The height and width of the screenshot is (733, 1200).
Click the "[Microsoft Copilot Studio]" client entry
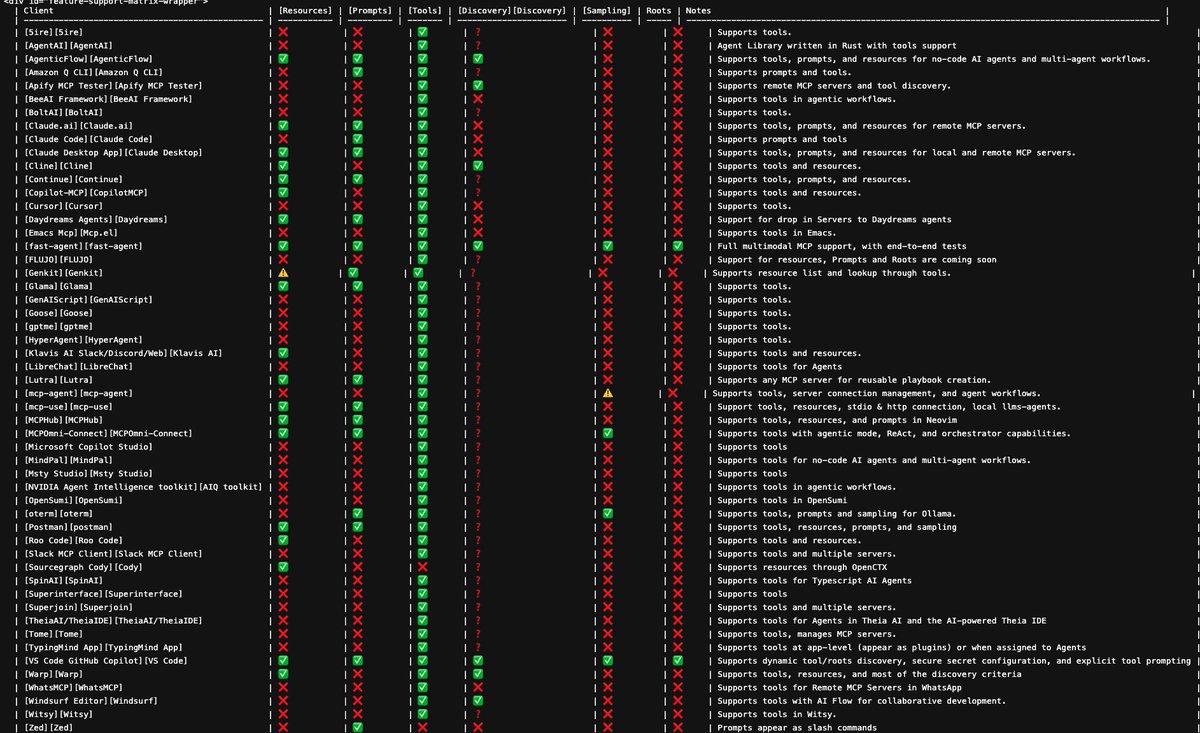pos(89,446)
